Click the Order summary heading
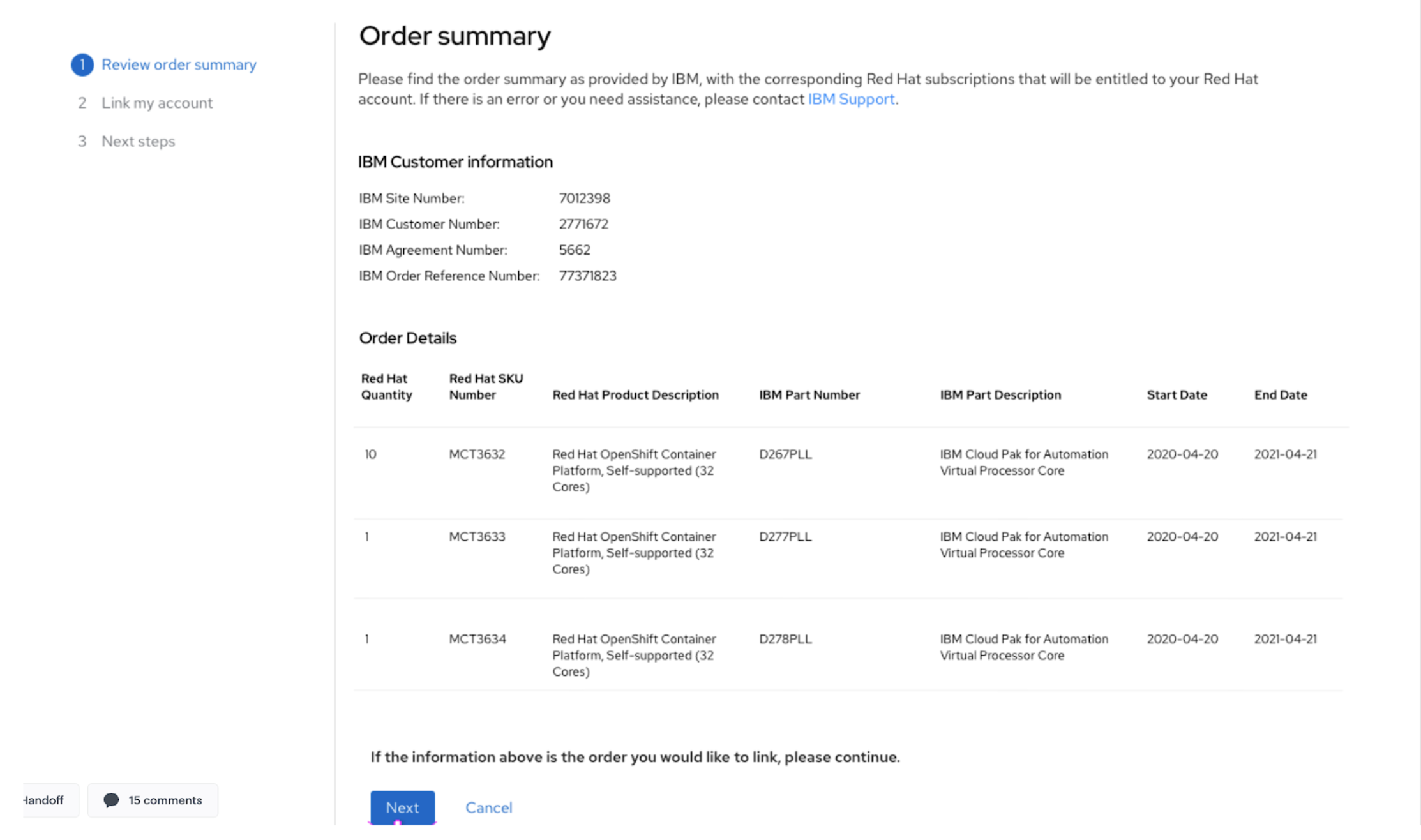 pyautogui.click(x=455, y=36)
